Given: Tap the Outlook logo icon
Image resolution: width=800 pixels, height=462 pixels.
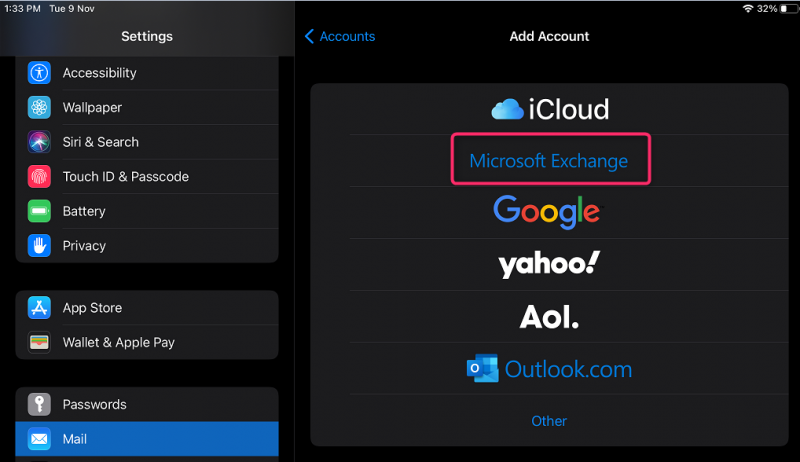Looking at the screenshot, I should (482, 368).
